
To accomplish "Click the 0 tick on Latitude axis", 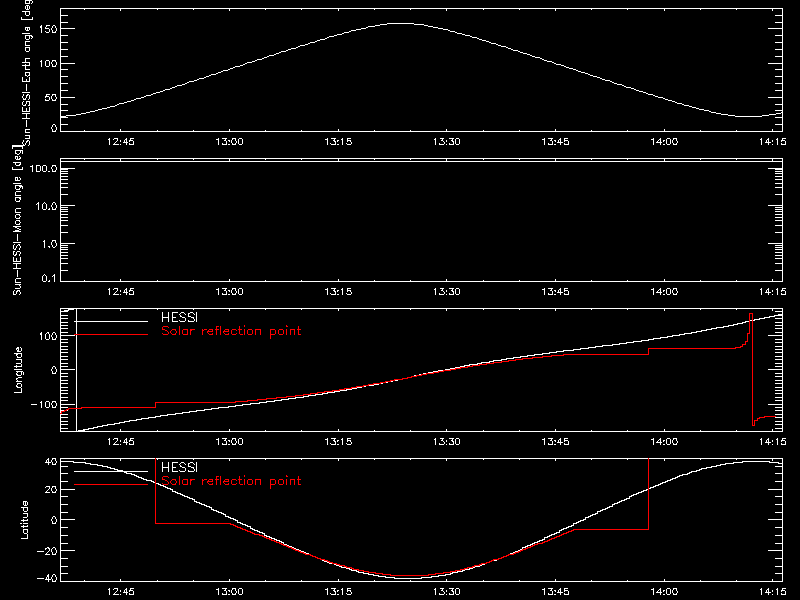I will coord(54,520).
